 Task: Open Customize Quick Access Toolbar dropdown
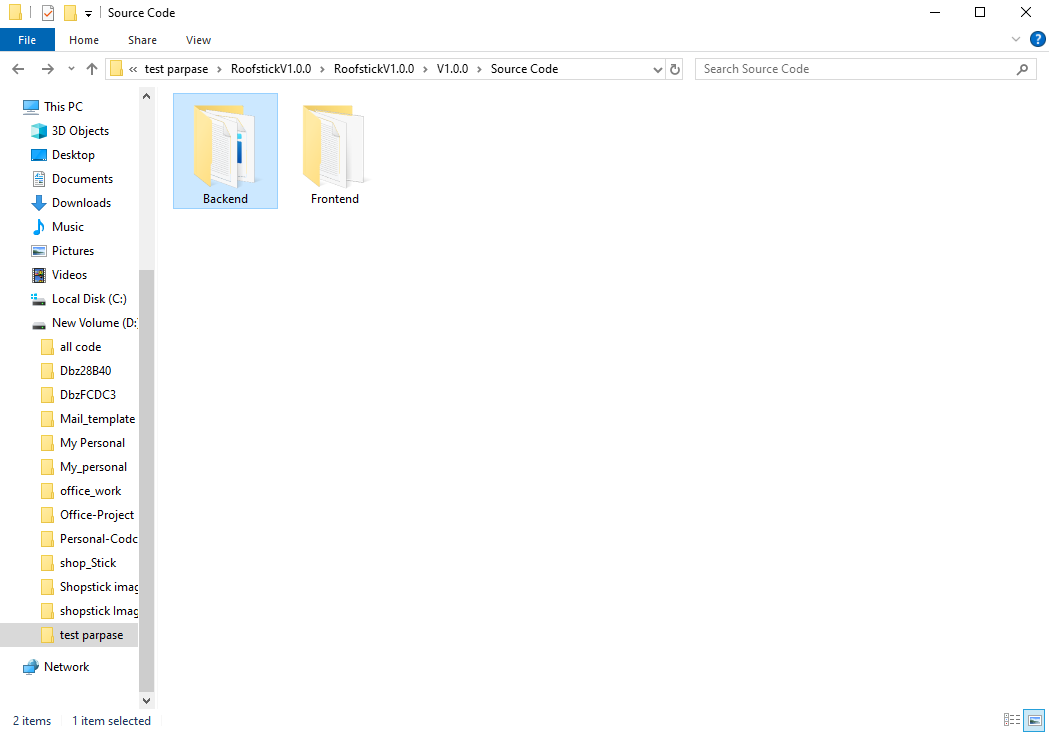tap(88, 13)
